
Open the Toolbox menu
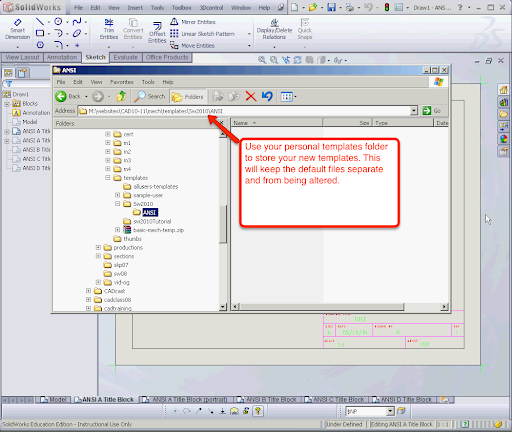(181, 7)
